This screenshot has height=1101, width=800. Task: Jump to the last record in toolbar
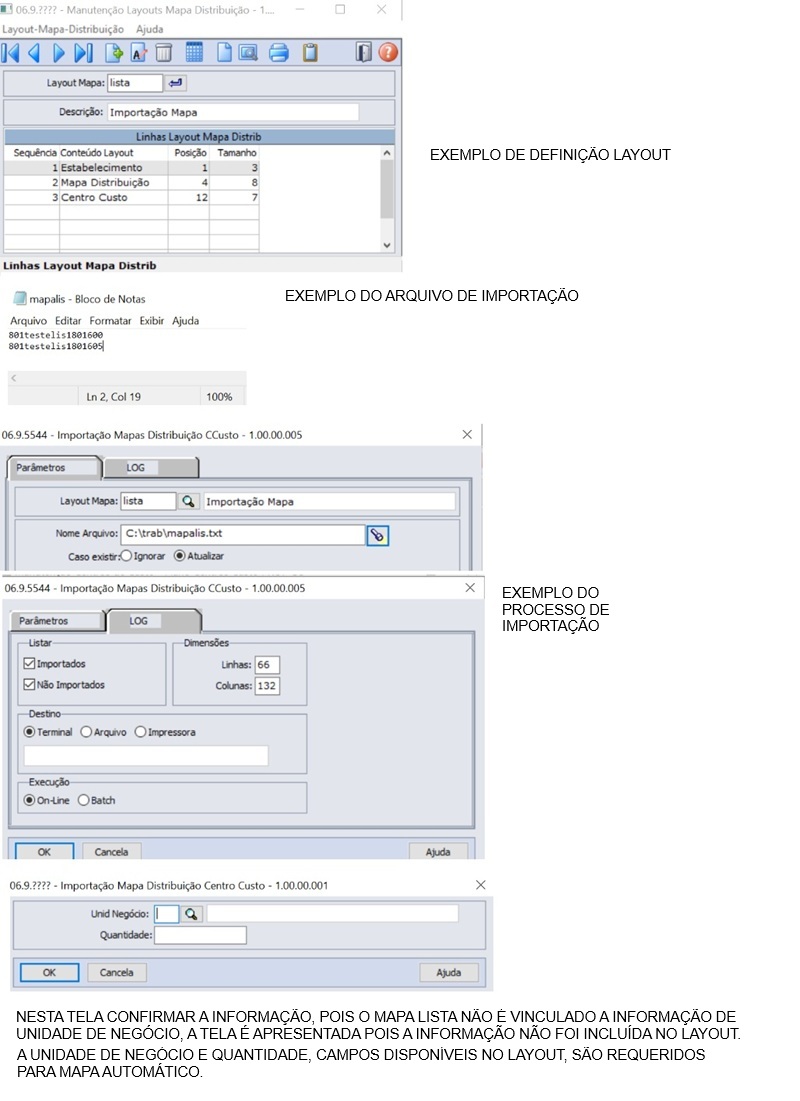coord(84,53)
